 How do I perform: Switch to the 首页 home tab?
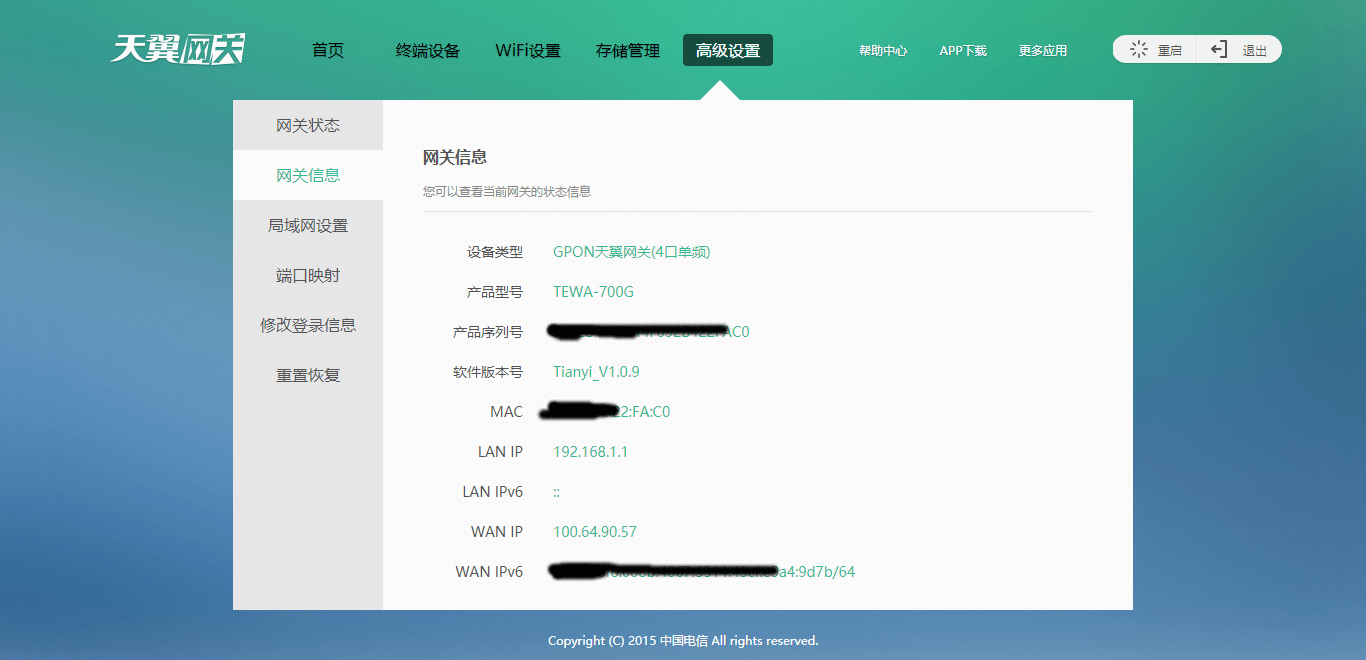(x=328, y=49)
